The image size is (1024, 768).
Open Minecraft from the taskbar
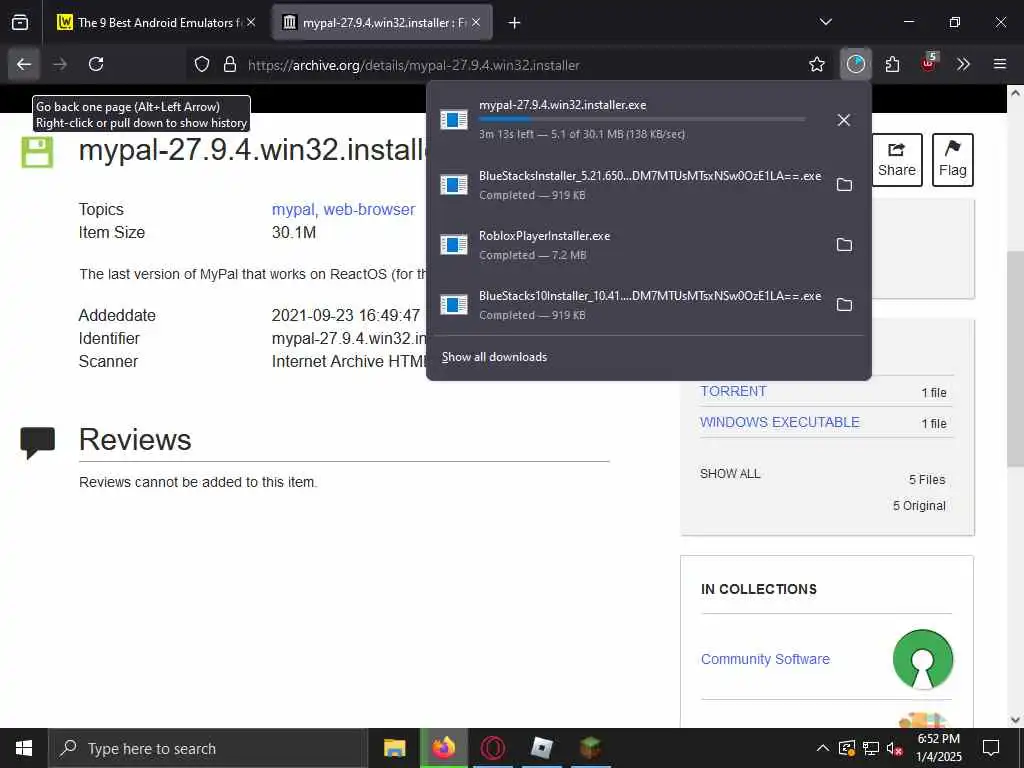point(591,748)
